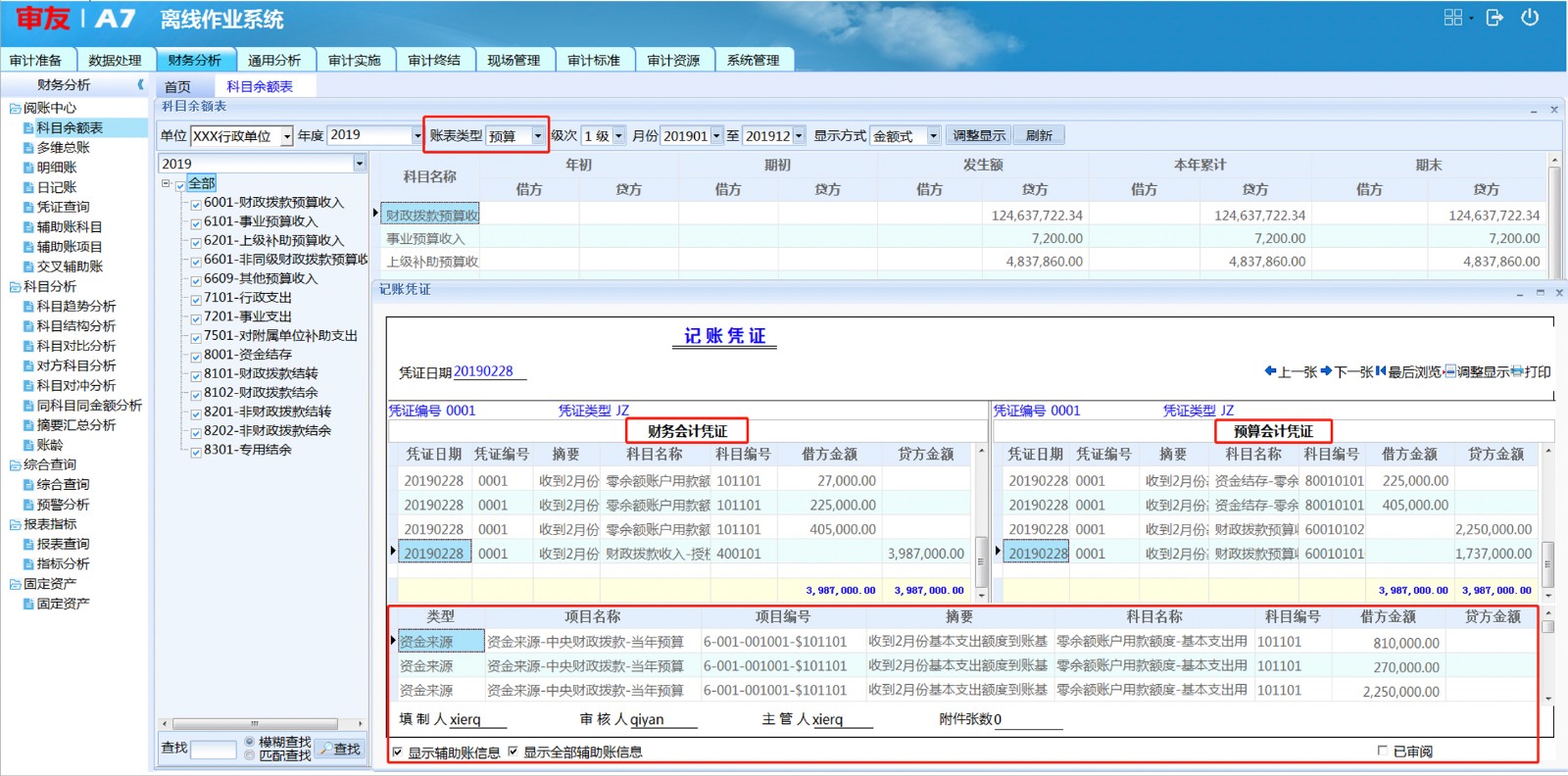Go to next voucher (下一张)
1568x776 pixels.
click(x=1346, y=372)
